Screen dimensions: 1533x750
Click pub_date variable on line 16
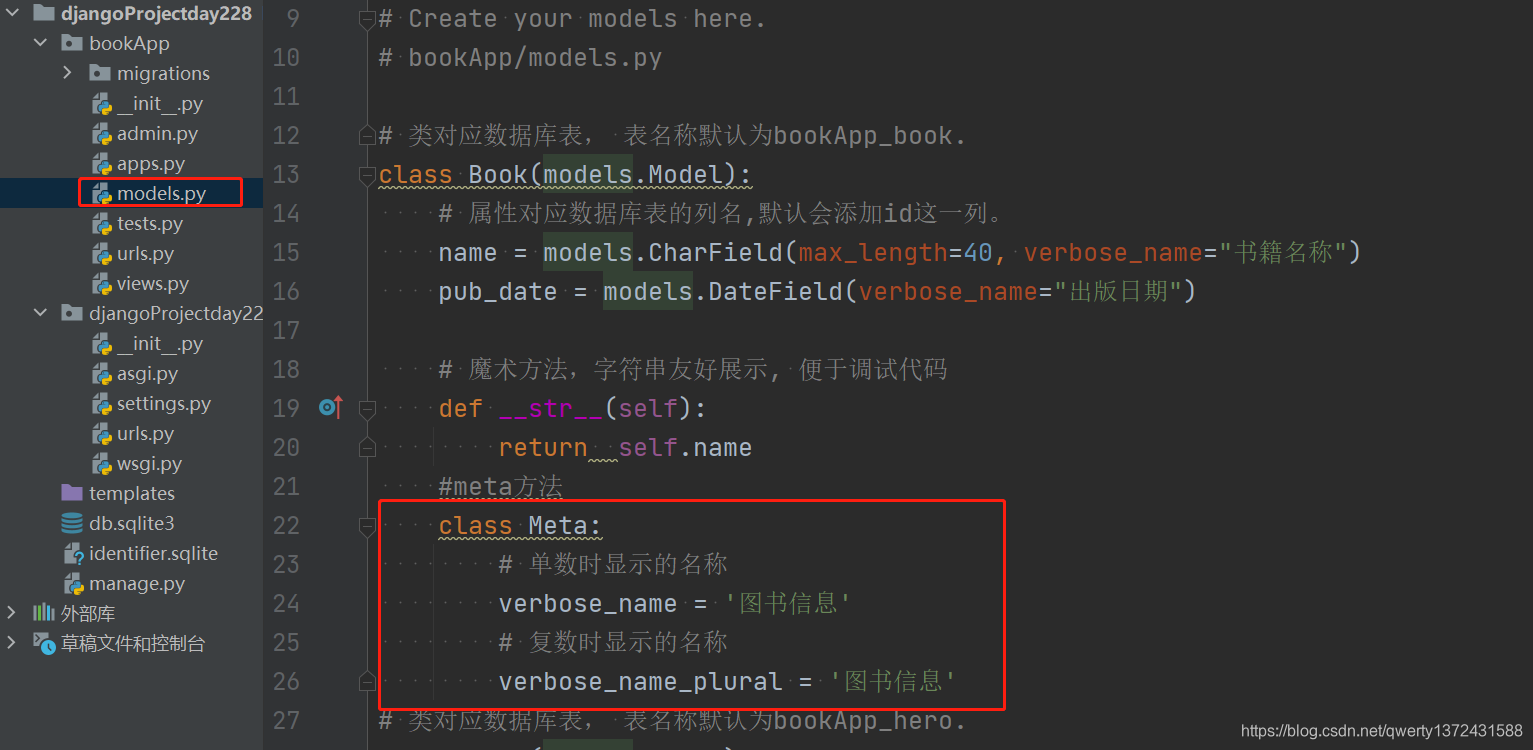click(498, 292)
